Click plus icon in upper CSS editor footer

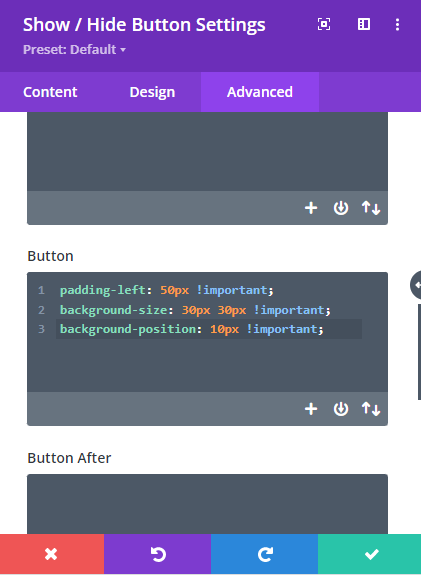[311, 208]
